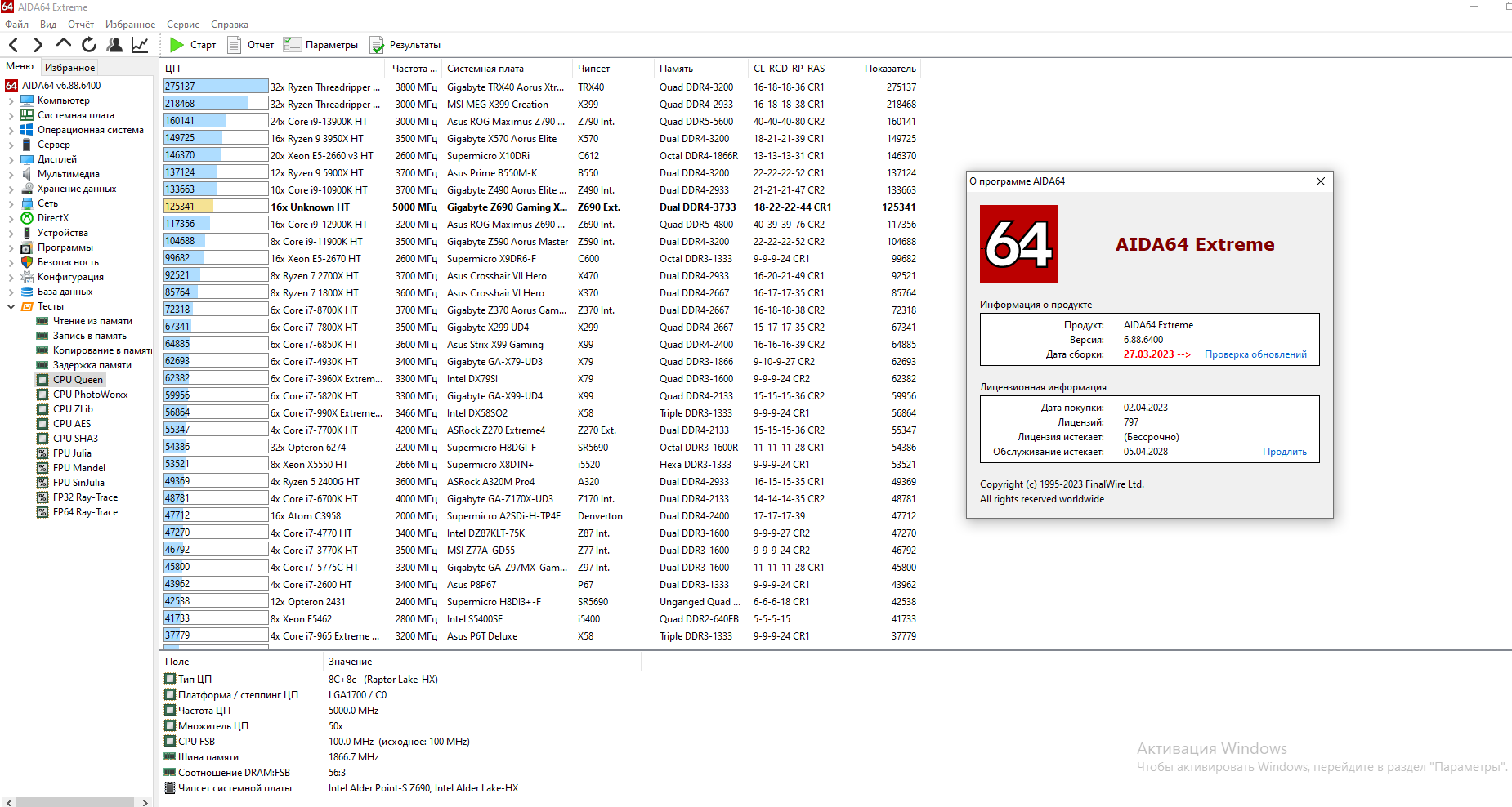Click the Back arrow in the toolbar
The image size is (1512, 807).
click(x=13, y=45)
